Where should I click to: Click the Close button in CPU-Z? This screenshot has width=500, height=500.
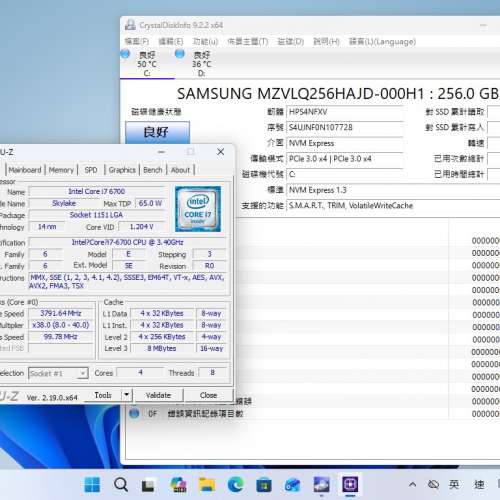[208, 395]
